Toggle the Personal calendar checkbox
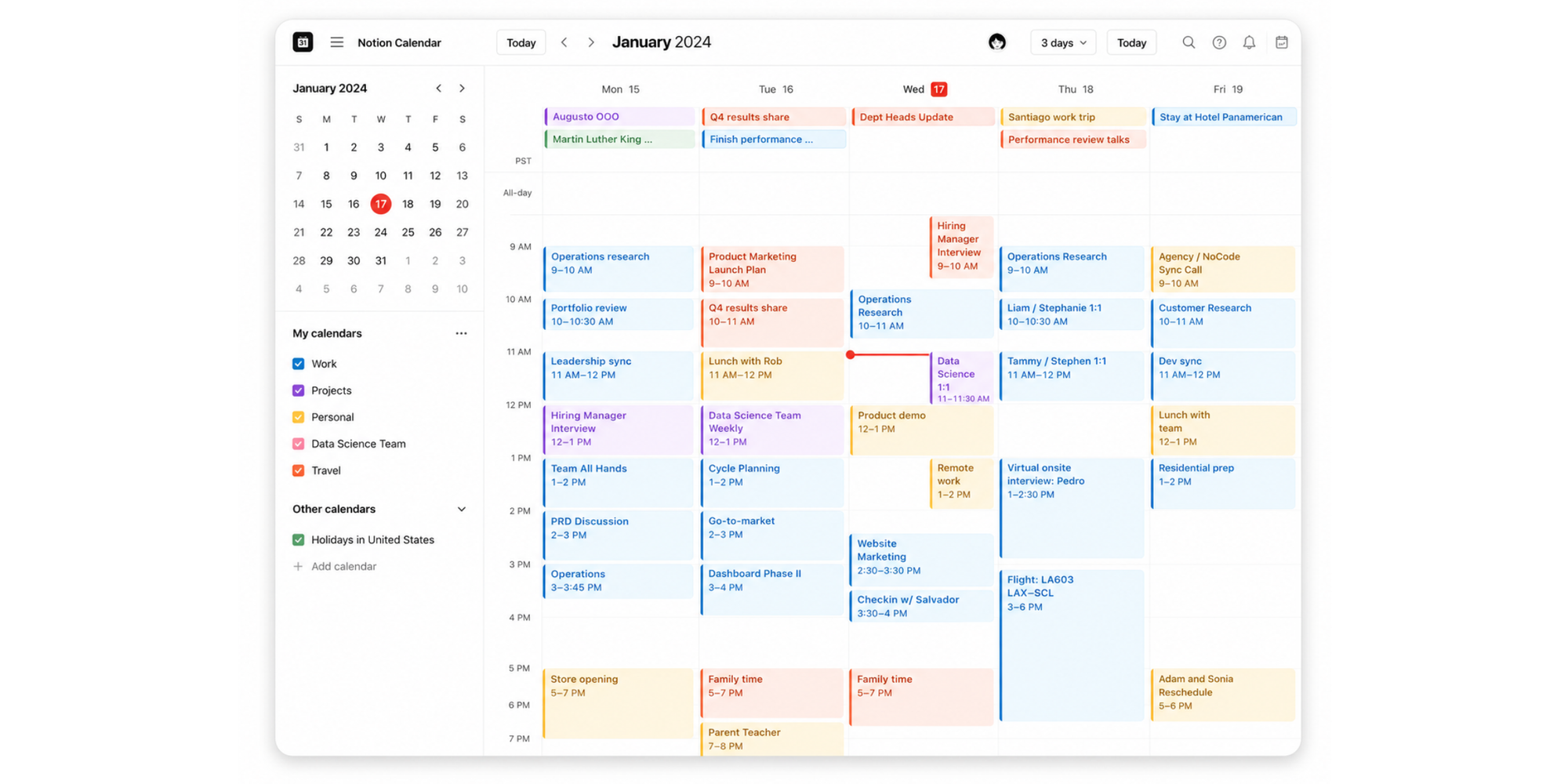 (298, 417)
